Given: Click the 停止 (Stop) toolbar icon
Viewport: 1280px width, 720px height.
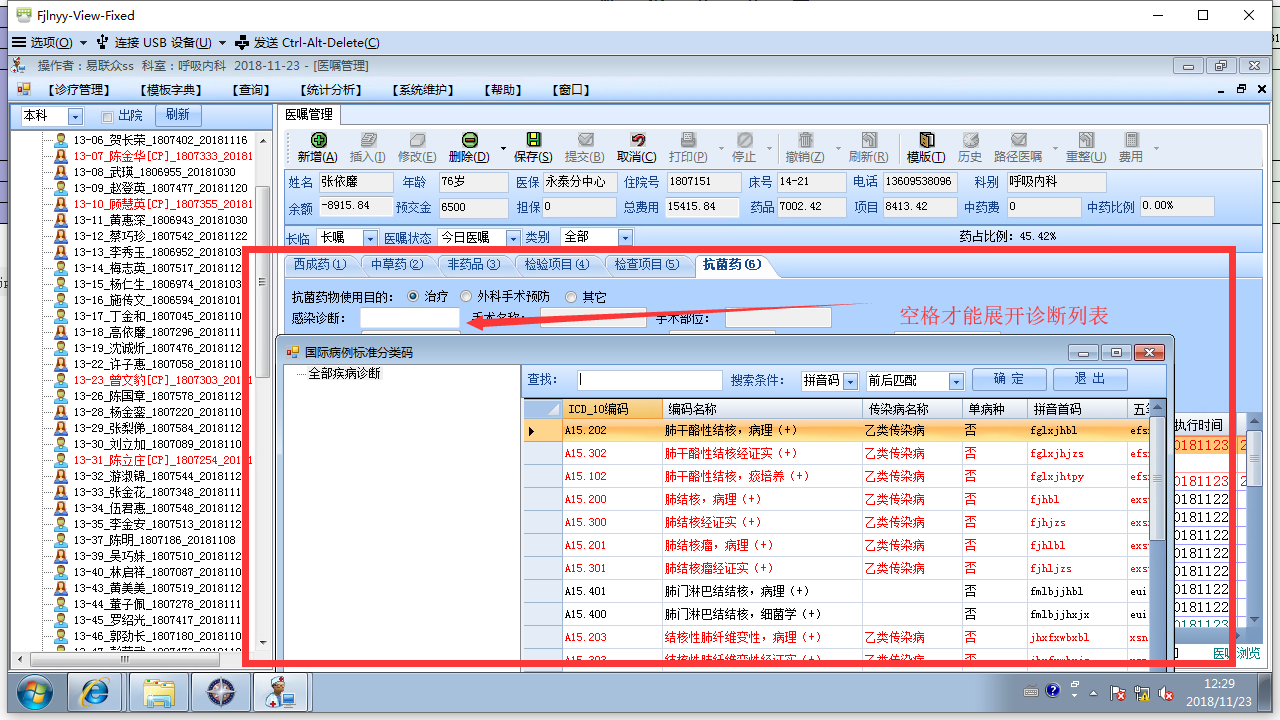Looking at the screenshot, I should [744, 140].
